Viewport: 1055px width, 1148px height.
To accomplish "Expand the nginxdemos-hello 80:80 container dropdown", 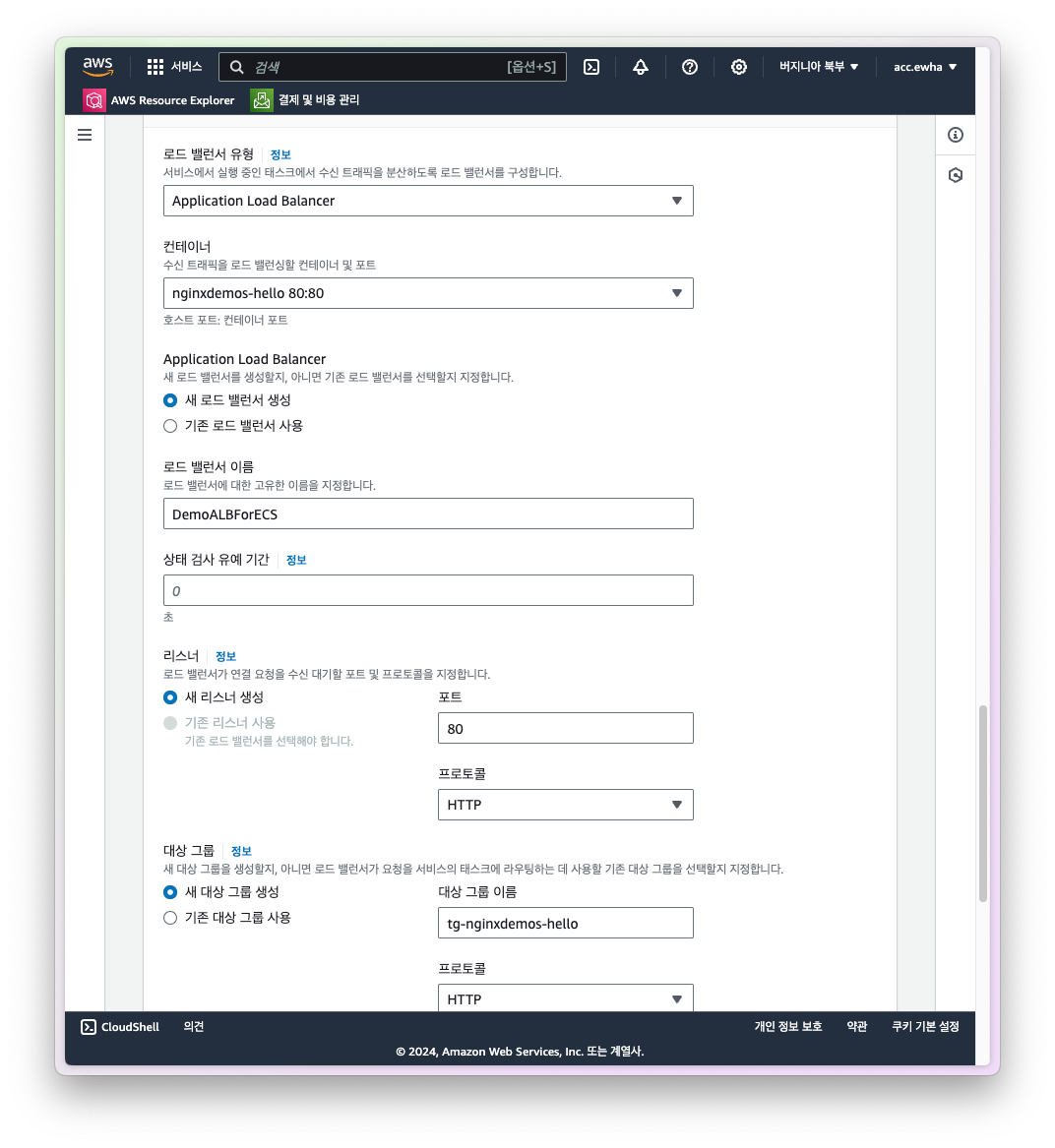I will tap(428, 293).
